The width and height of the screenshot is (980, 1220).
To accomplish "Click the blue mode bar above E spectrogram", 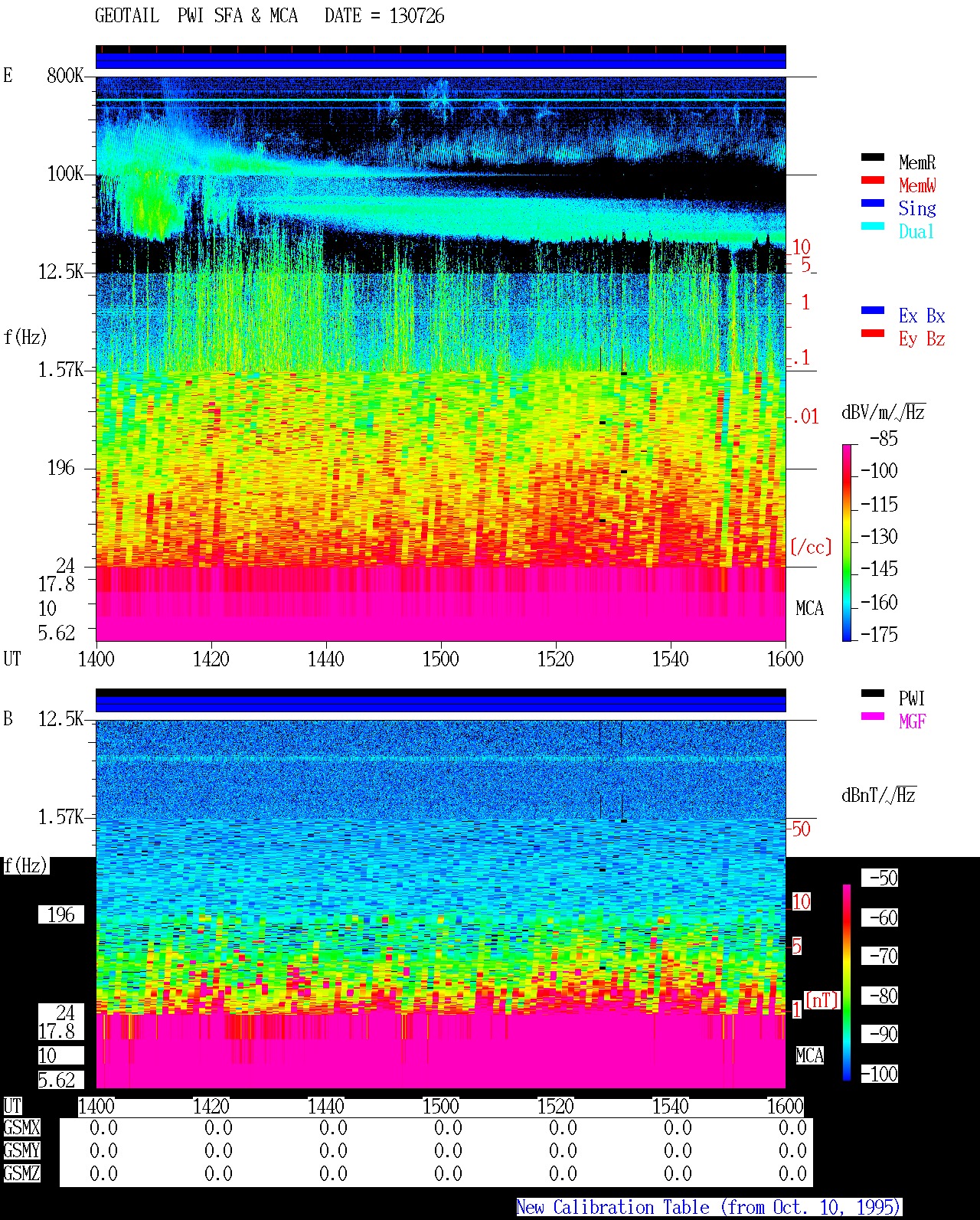I will 440,61.
